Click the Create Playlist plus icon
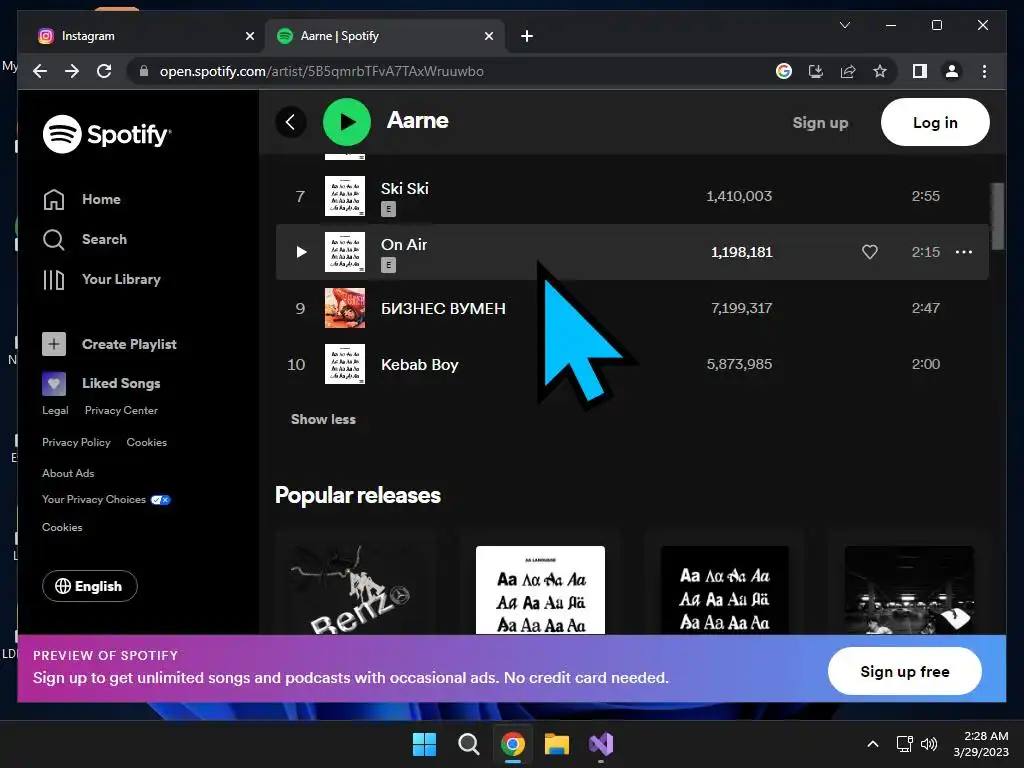Screen dimensions: 1024x768 coord(54,344)
